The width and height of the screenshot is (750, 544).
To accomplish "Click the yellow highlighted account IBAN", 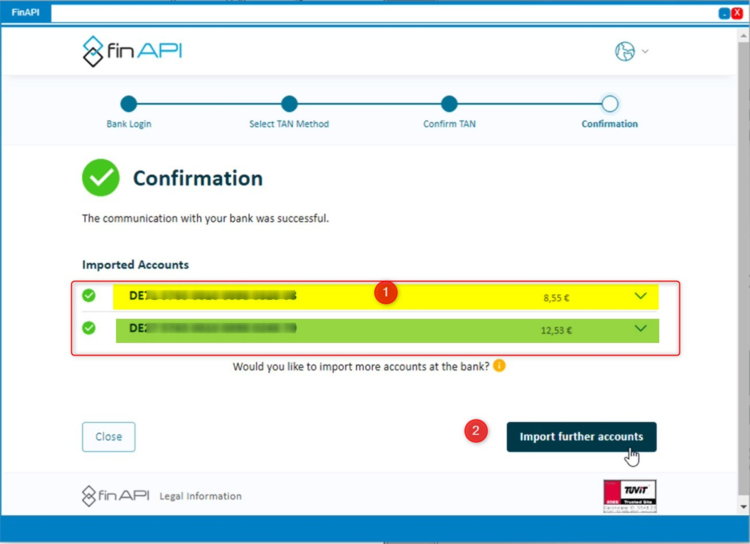I will (213, 296).
